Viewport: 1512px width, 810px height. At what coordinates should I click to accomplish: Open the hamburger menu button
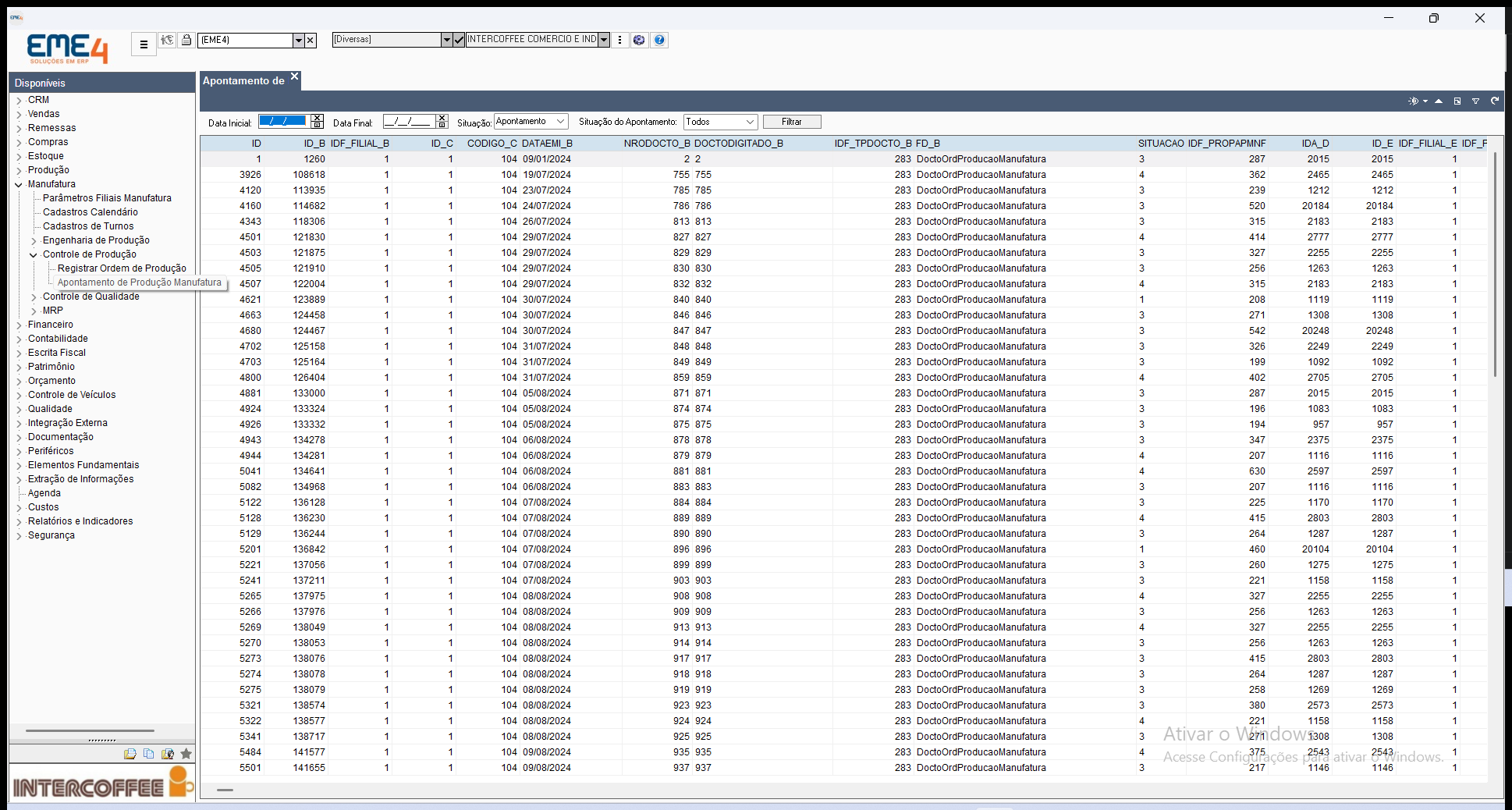[x=144, y=44]
